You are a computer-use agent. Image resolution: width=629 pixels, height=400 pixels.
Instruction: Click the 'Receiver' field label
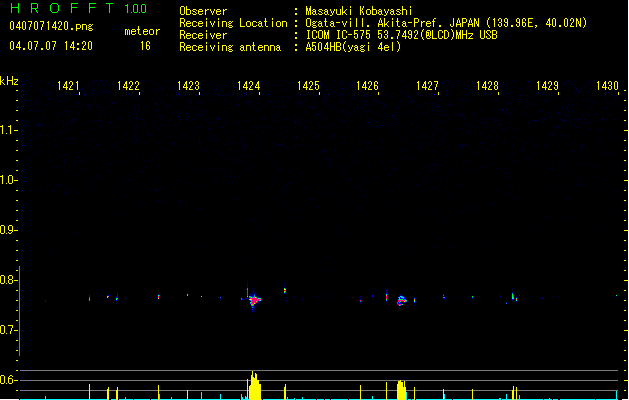pos(203,35)
